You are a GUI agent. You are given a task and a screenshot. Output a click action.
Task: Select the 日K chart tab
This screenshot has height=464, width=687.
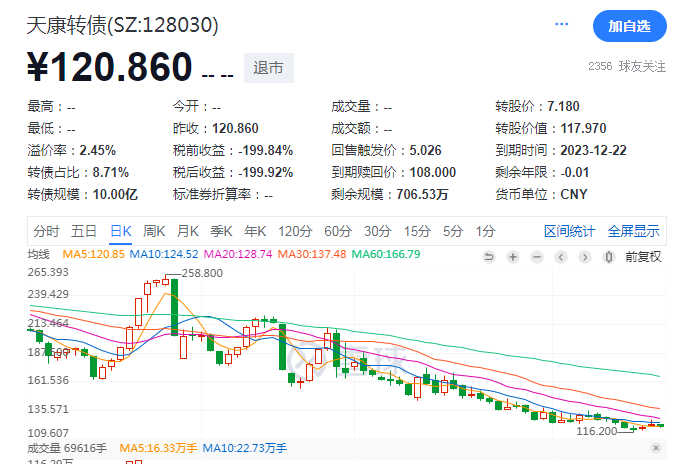tap(121, 231)
